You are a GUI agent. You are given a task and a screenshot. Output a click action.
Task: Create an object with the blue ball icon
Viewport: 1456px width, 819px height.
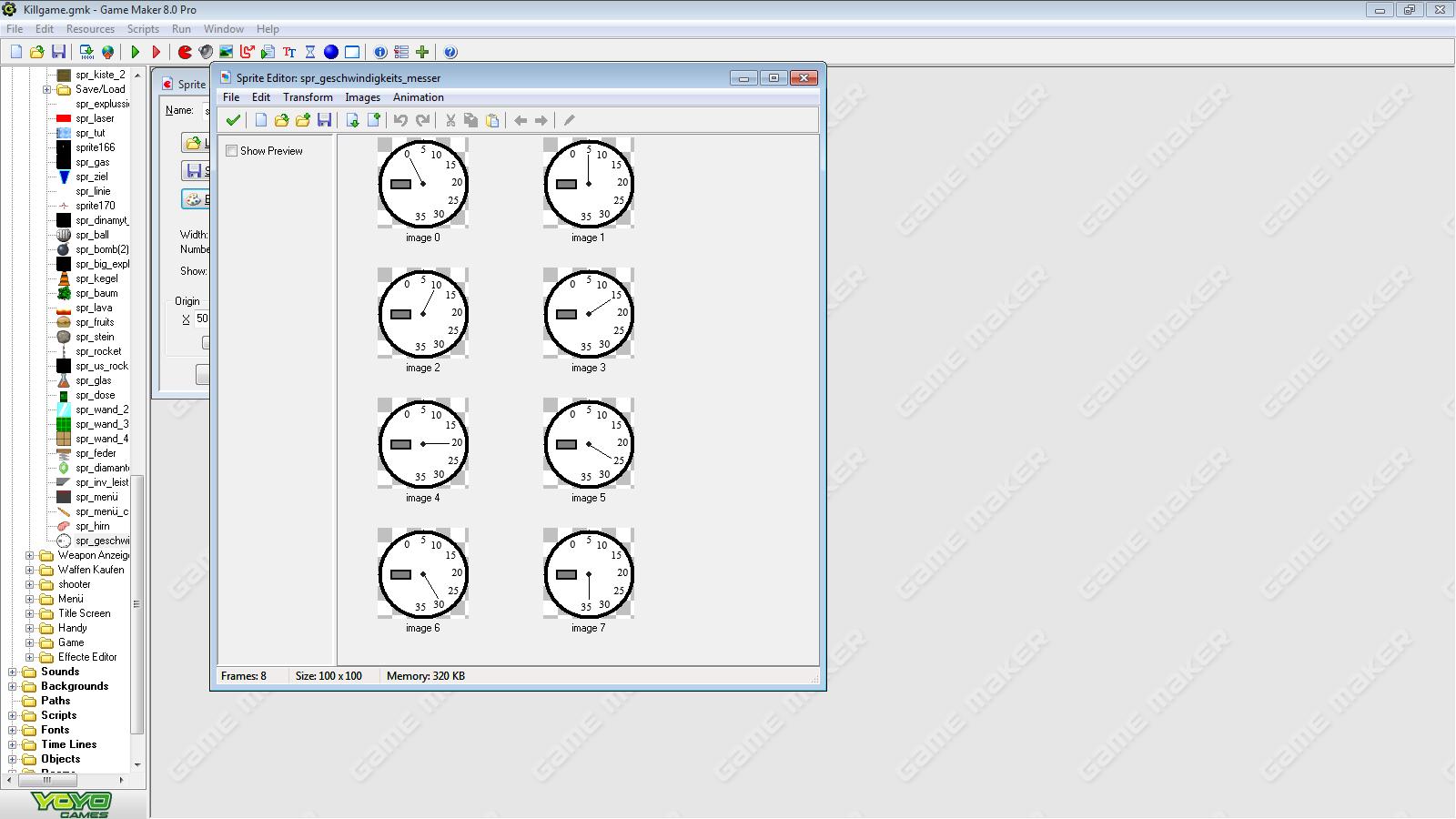coord(331,52)
